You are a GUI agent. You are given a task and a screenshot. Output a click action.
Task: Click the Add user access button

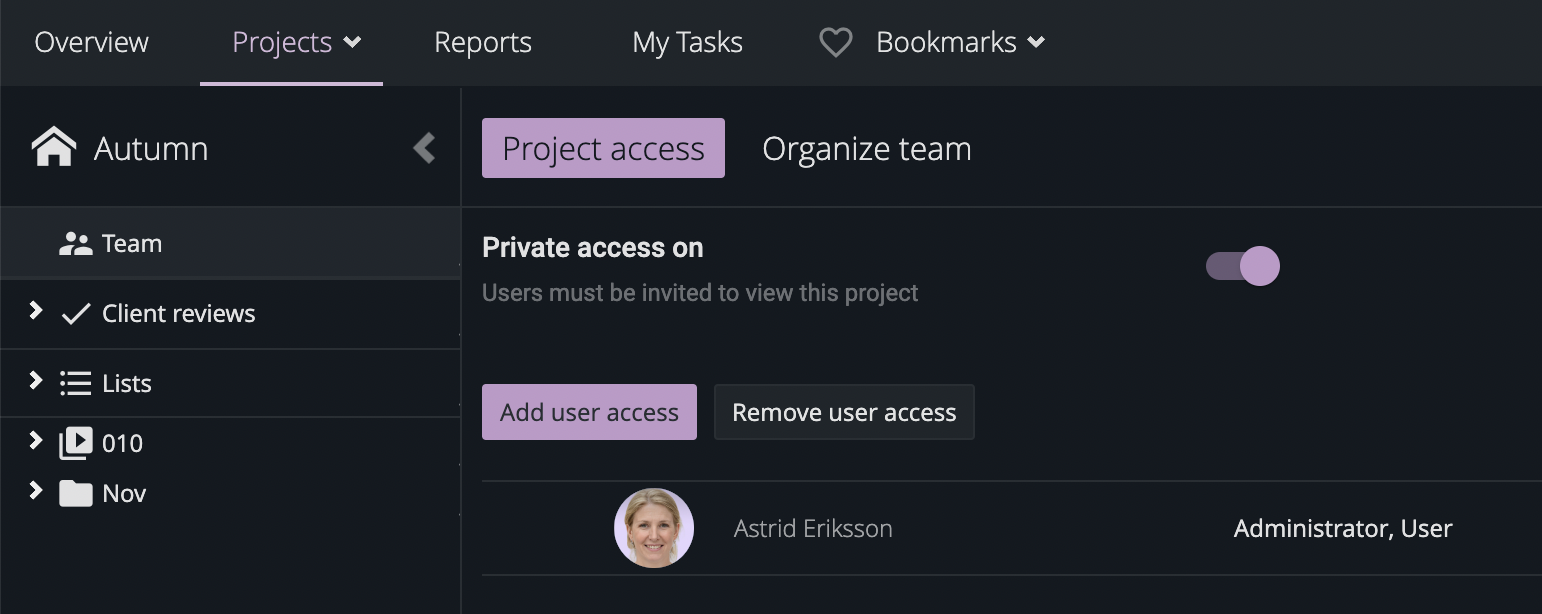pyautogui.click(x=589, y=412)
